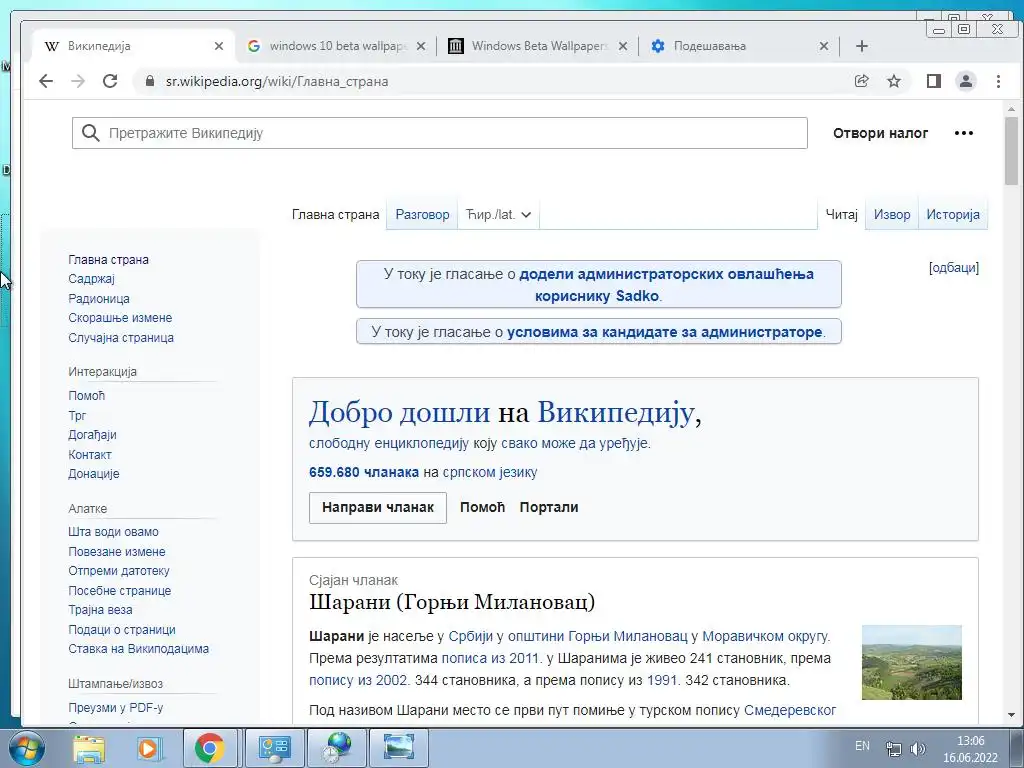Bookmark this page with the star icon
Viewport: 1024px width, 768px height.
[x=894, y=81]
